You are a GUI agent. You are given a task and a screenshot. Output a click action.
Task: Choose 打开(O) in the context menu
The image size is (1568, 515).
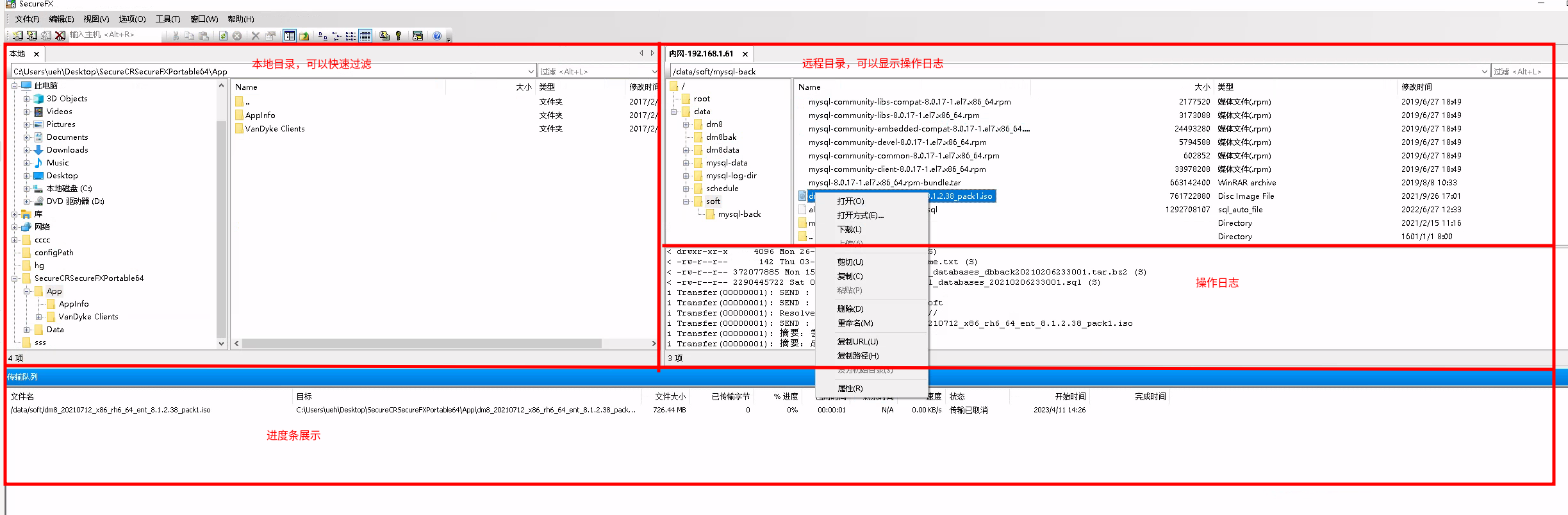[x=871, y=201]
